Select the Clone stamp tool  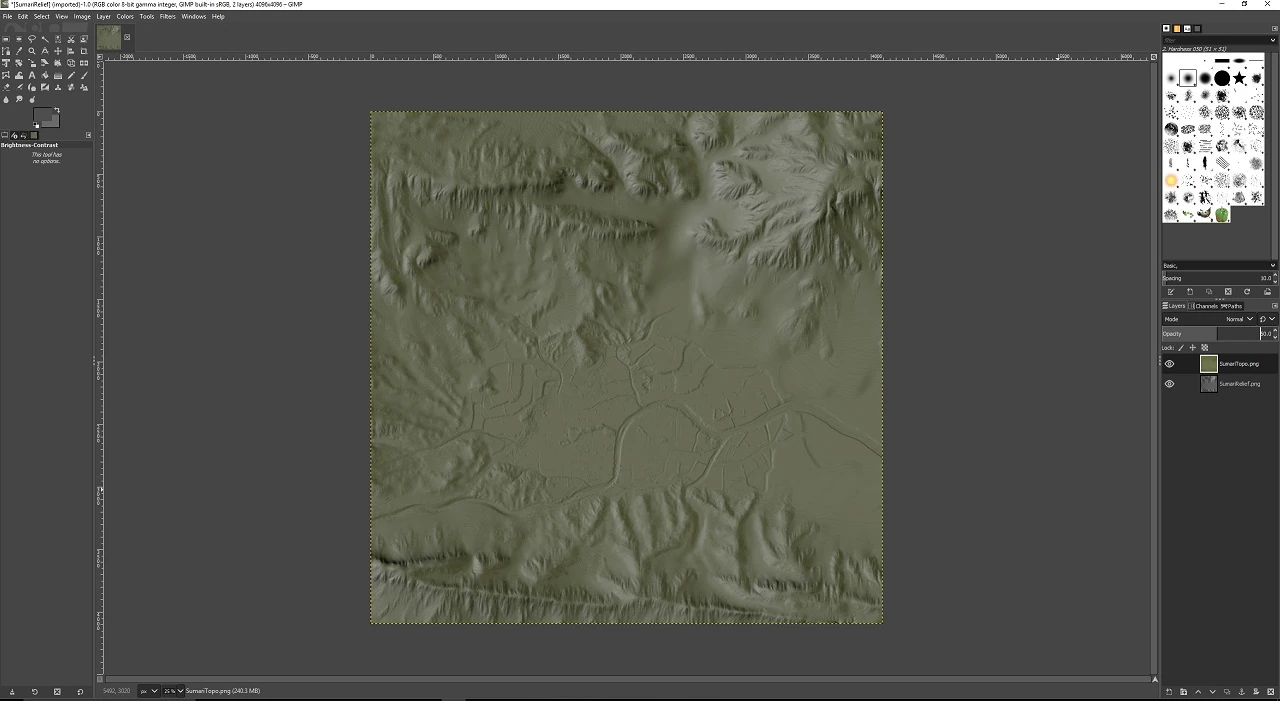pyautogui.click(x=58, y=87)
